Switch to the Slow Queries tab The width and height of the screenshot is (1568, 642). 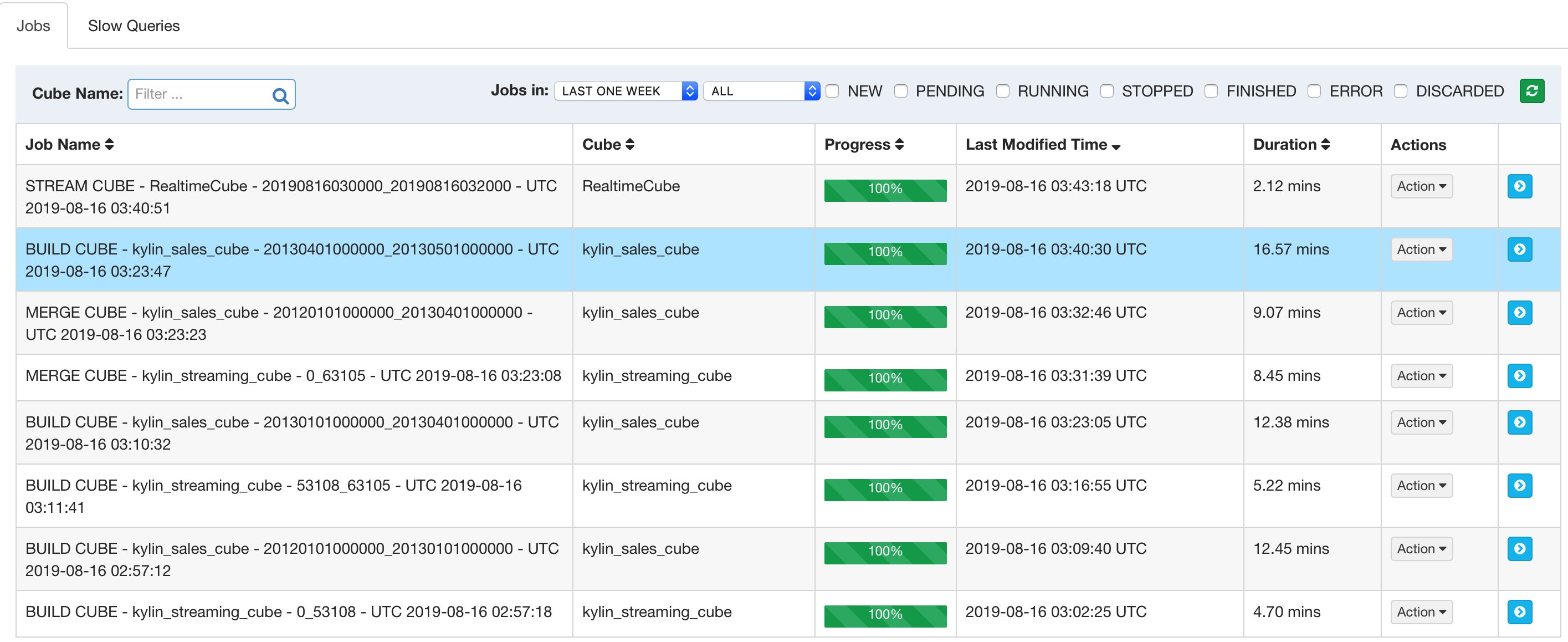point(134,26)
